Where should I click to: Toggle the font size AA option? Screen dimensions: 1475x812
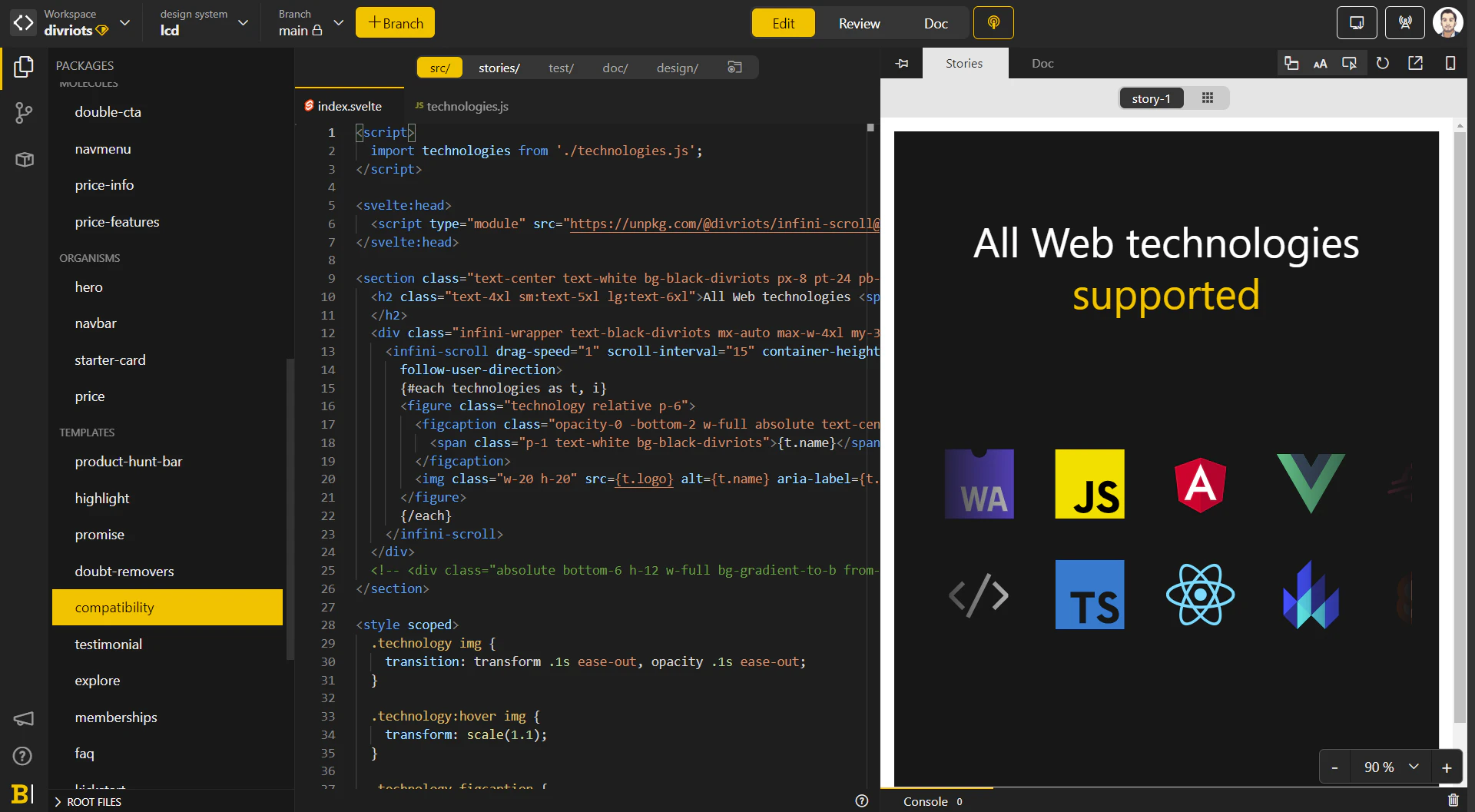[1320, 64]
